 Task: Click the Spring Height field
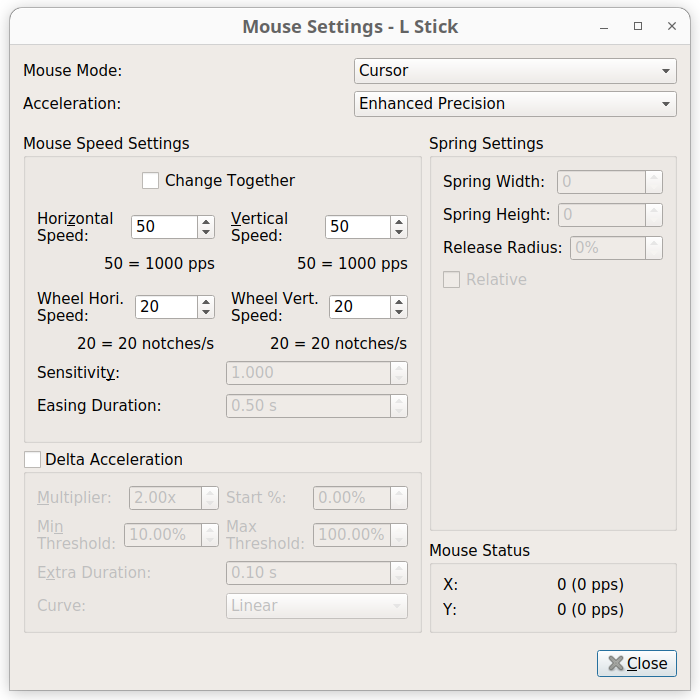click(602, 215)
